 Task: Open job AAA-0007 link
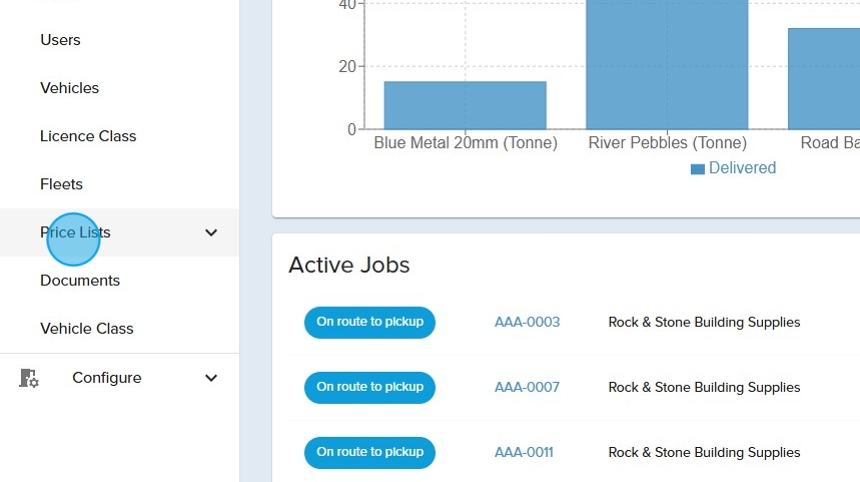(x=527, y=387)
